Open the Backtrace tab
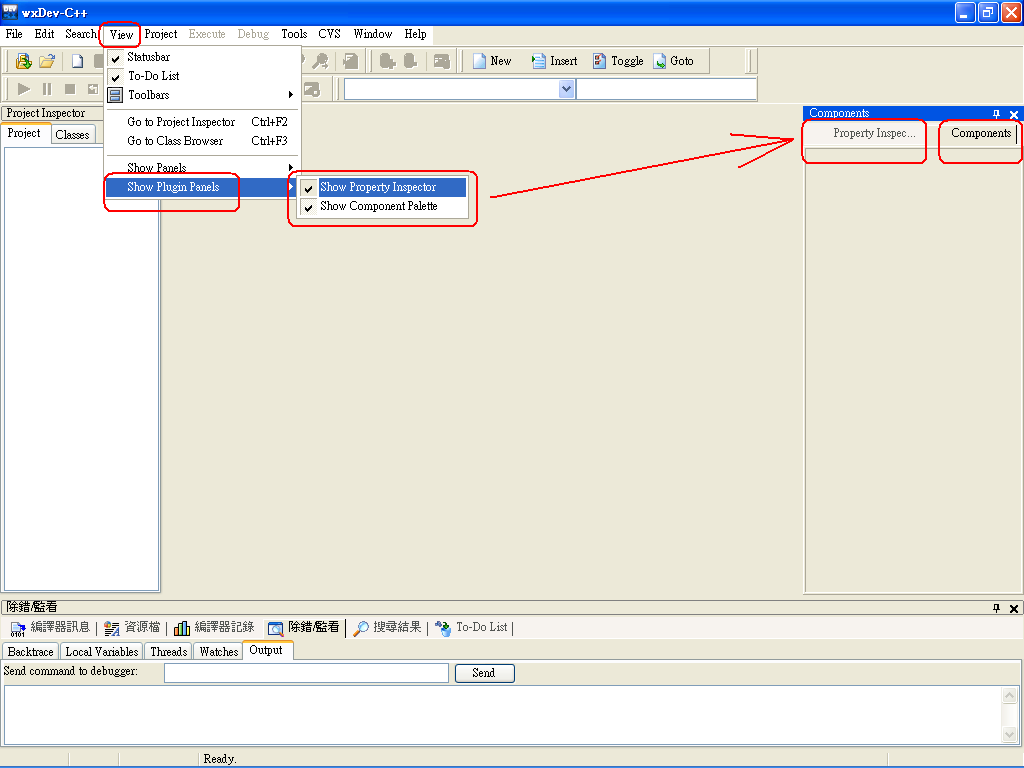Image resolution: width=1024 pixels, height=768 pixels. pyautogui.click(x=31, y=652)
